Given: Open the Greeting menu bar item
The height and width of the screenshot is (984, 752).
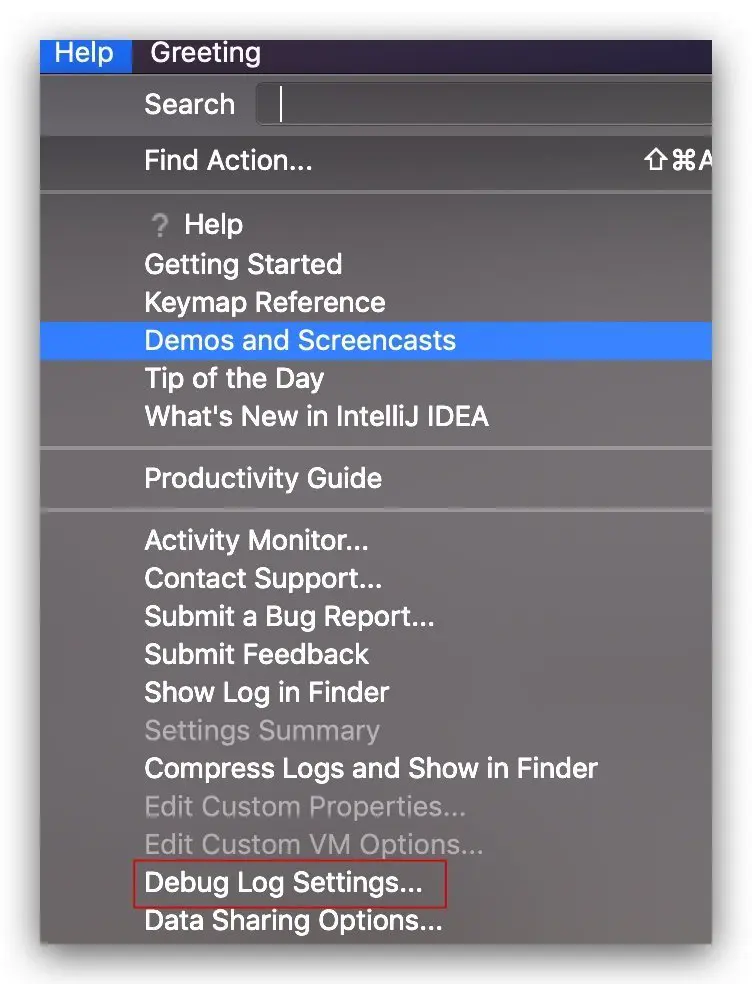Looking at the screenshot, I should 205,54.
